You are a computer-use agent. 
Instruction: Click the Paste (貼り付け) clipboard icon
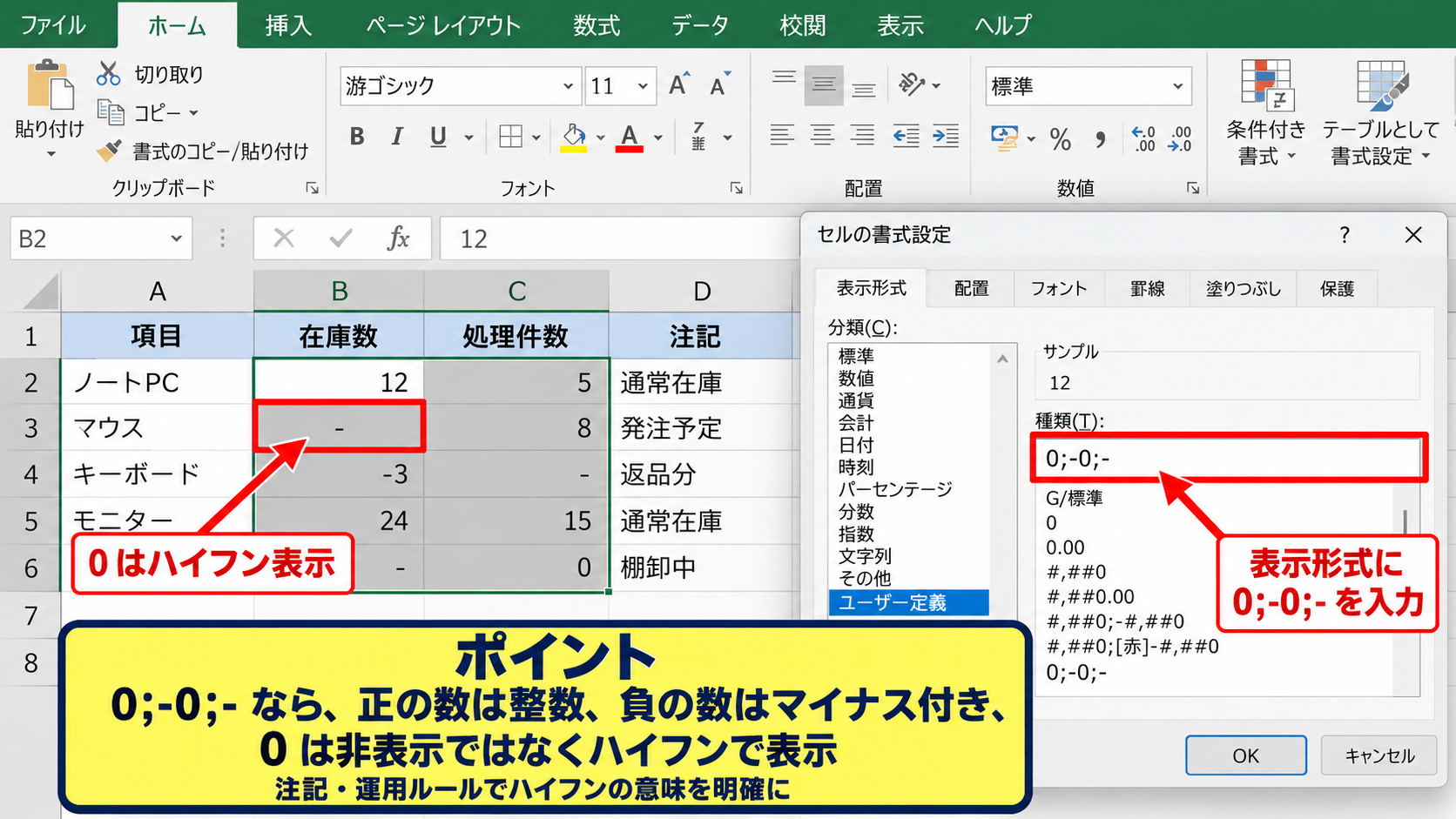(x=50, y=86)
